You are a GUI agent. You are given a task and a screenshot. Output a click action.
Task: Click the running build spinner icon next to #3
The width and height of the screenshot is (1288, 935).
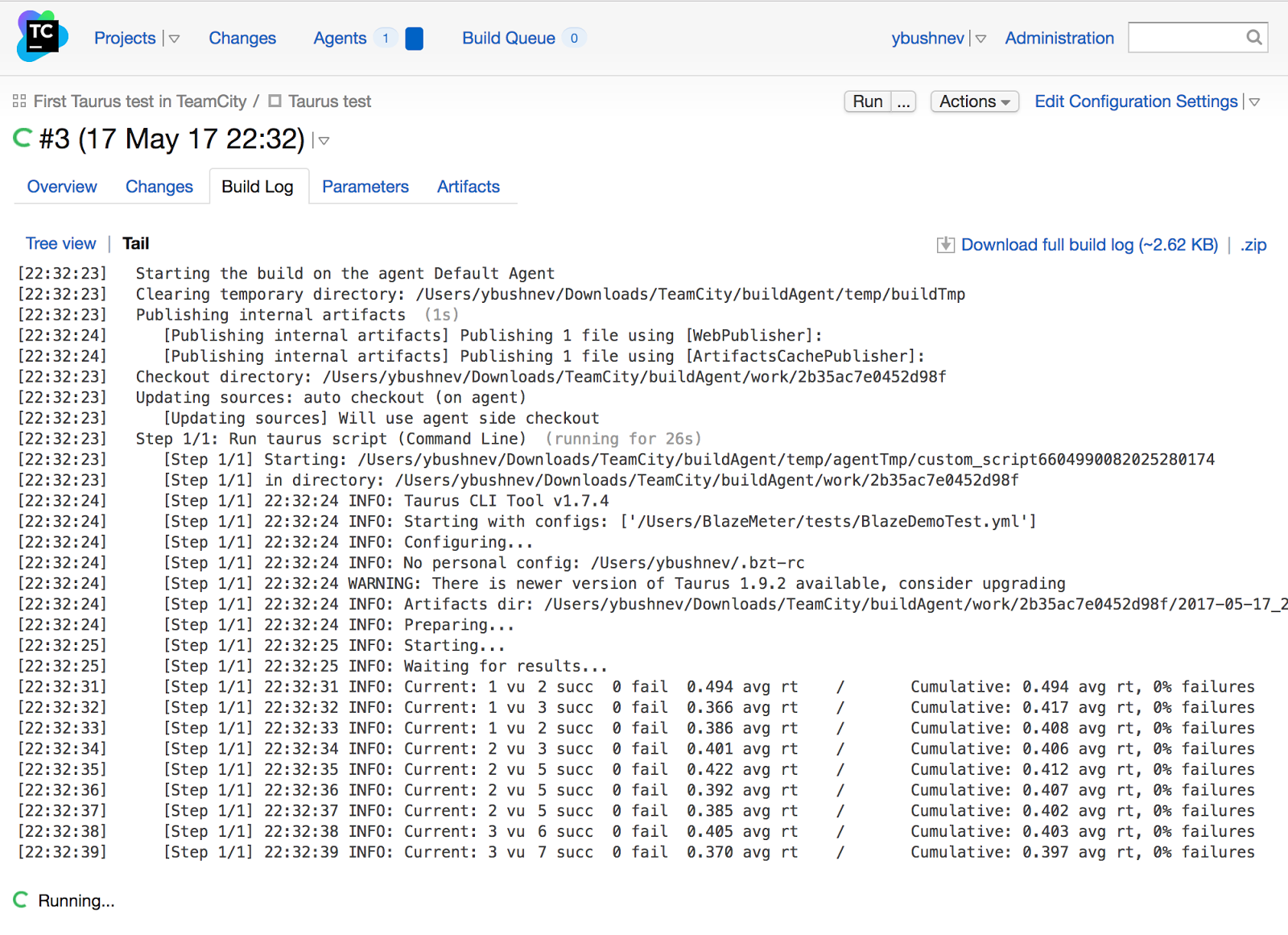coord(23,139)
